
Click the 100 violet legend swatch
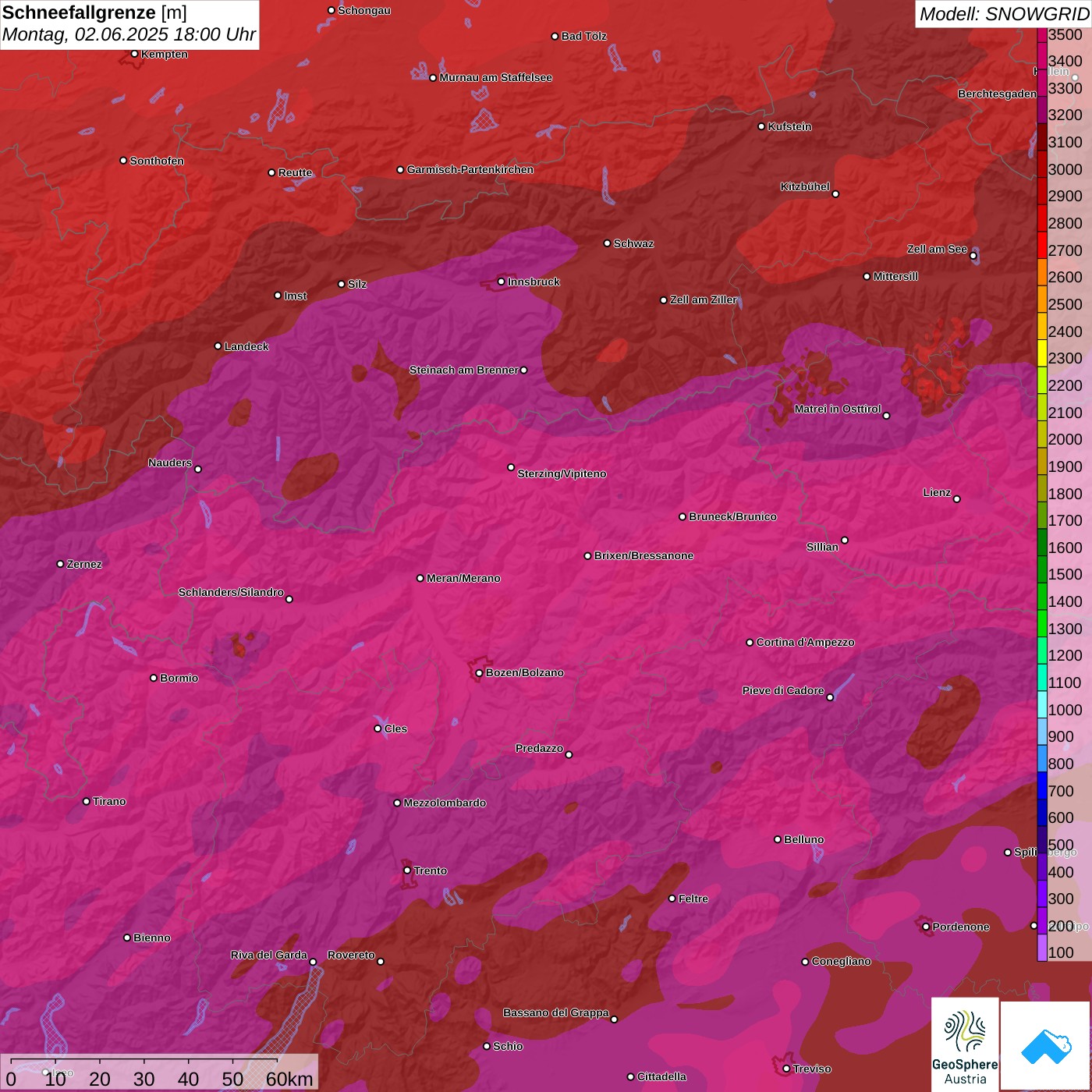click(x=1042, y=948)
